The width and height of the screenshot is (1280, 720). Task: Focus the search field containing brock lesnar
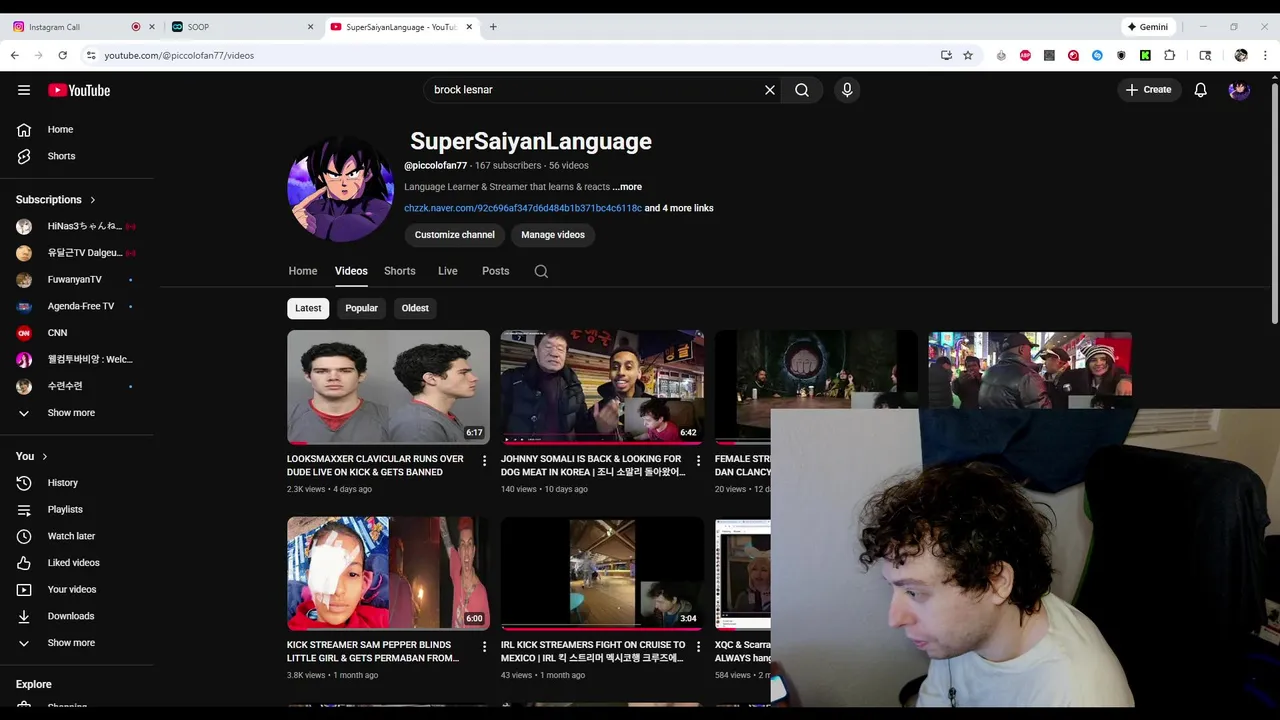(595, 90)
